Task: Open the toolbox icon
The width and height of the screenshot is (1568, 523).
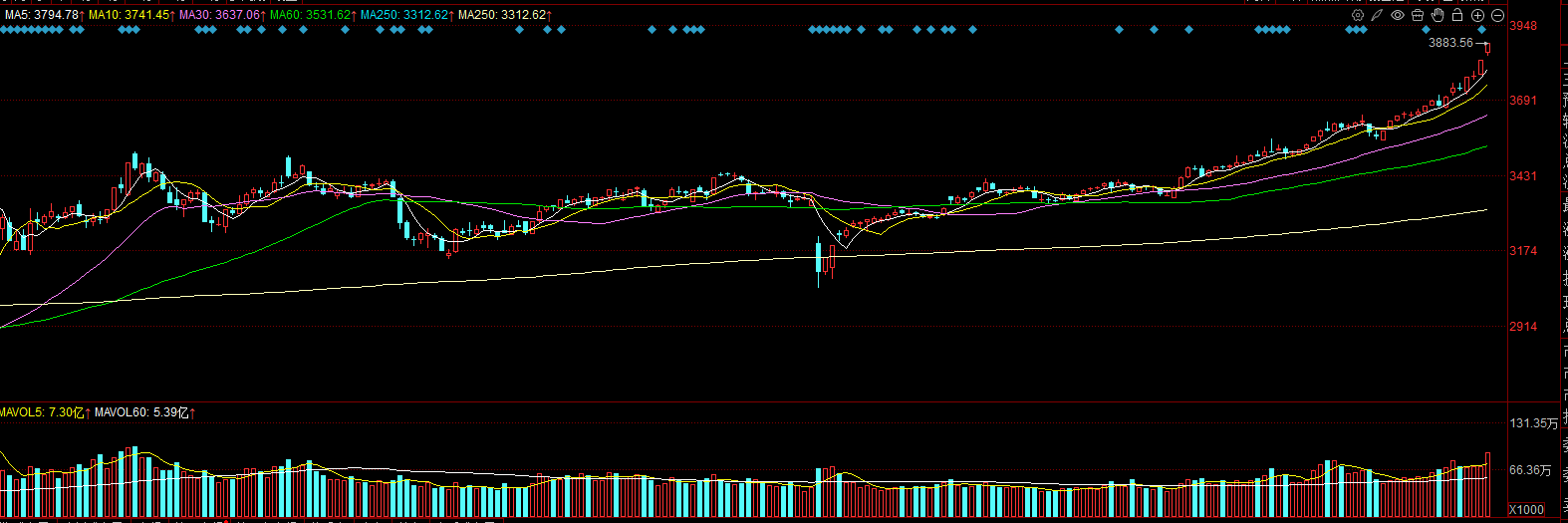Action: pyautogui.click(x=1418, y=15)
